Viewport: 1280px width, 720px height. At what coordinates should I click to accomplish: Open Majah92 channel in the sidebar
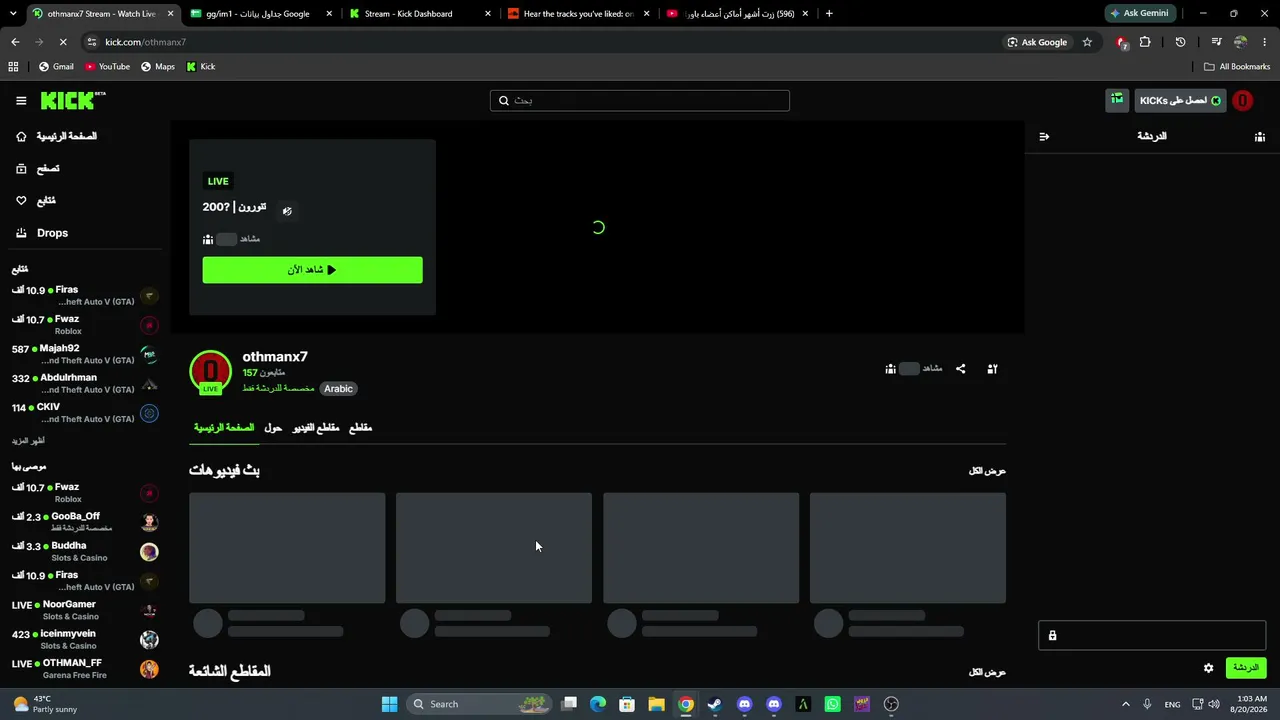85,354
